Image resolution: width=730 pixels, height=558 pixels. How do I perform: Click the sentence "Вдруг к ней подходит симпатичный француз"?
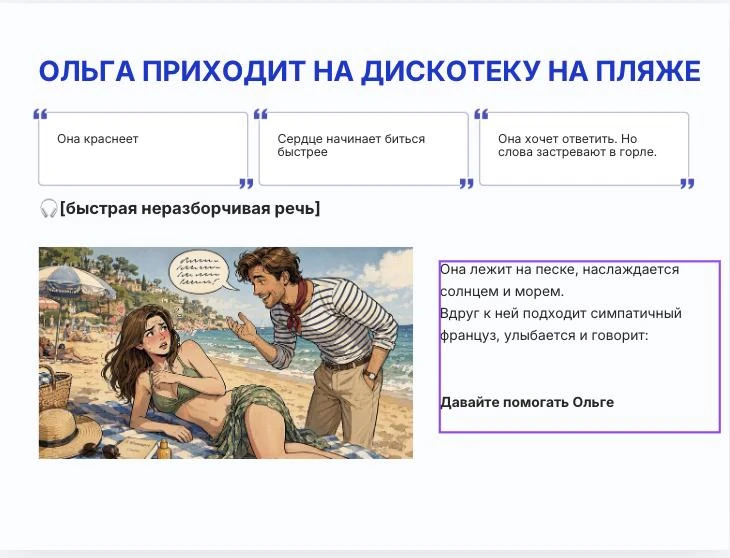pyautogui.click(x=561, y=324)
